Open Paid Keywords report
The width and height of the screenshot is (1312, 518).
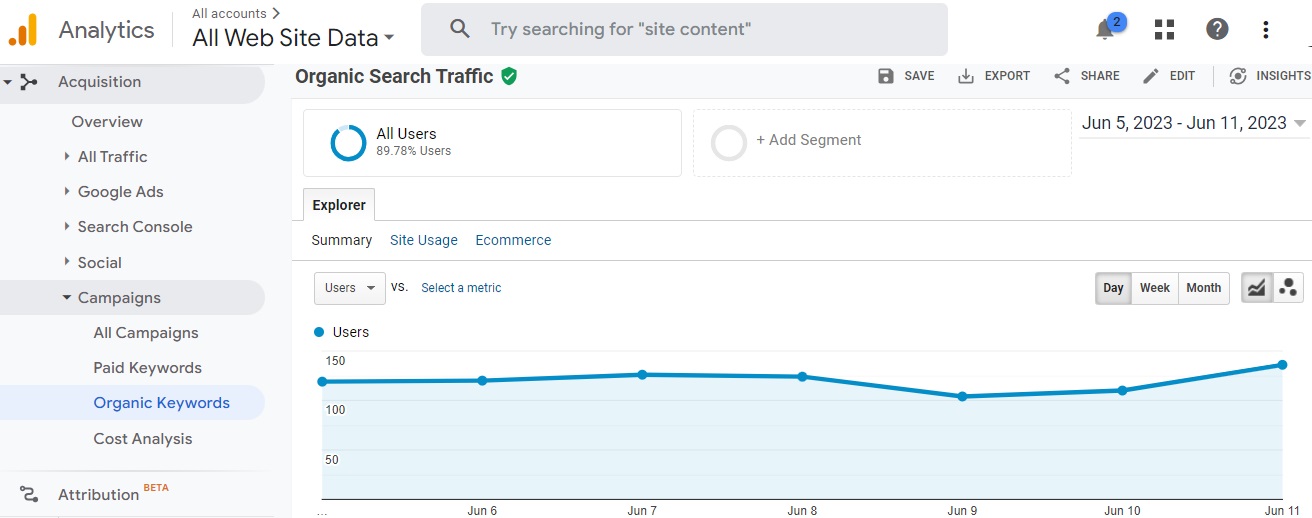pyautogui.click(x=147, y=368)
